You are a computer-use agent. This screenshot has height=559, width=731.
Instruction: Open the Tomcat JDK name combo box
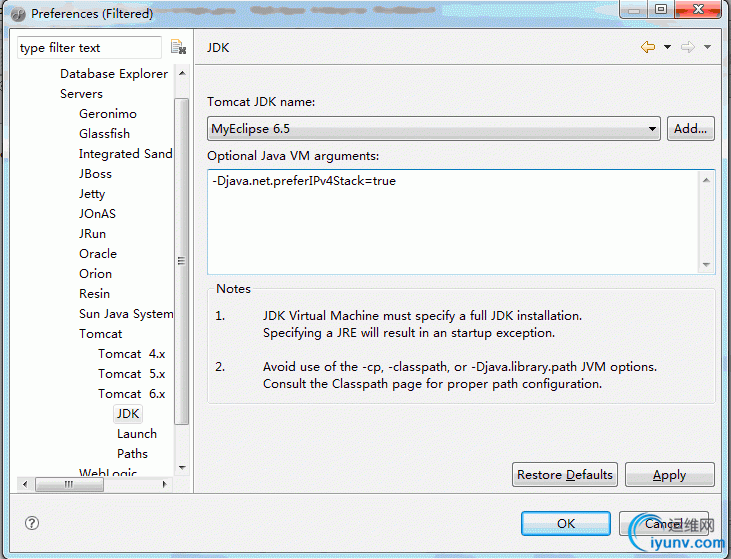434,129
